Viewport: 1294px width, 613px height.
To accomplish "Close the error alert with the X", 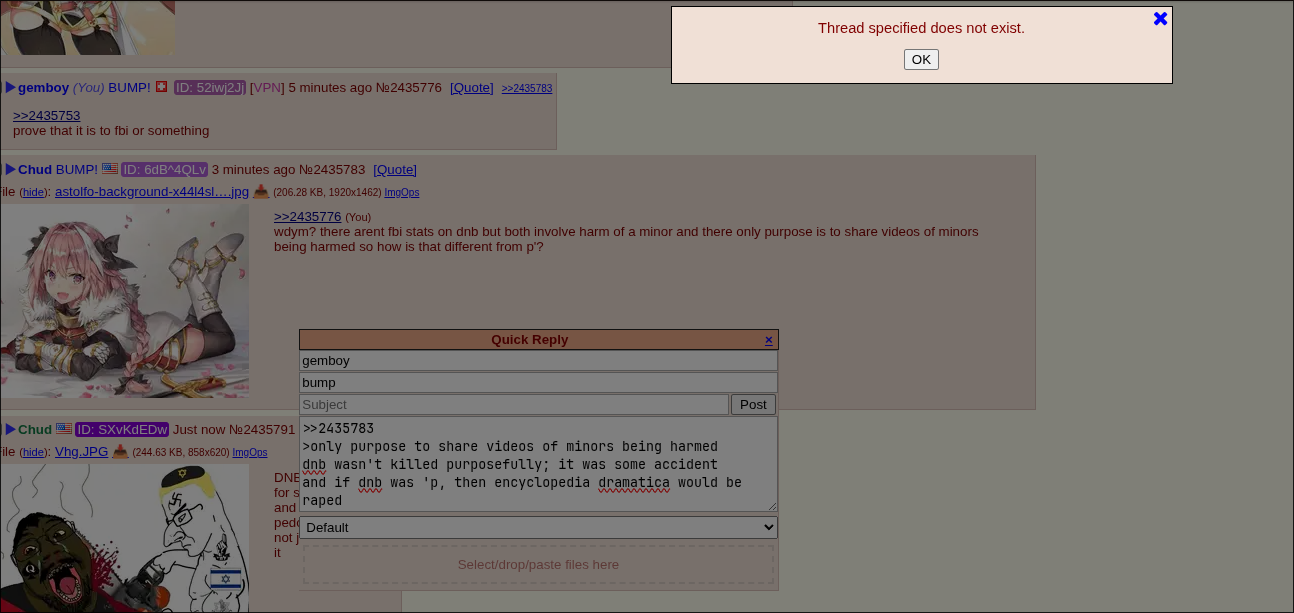I will 1160,19.
